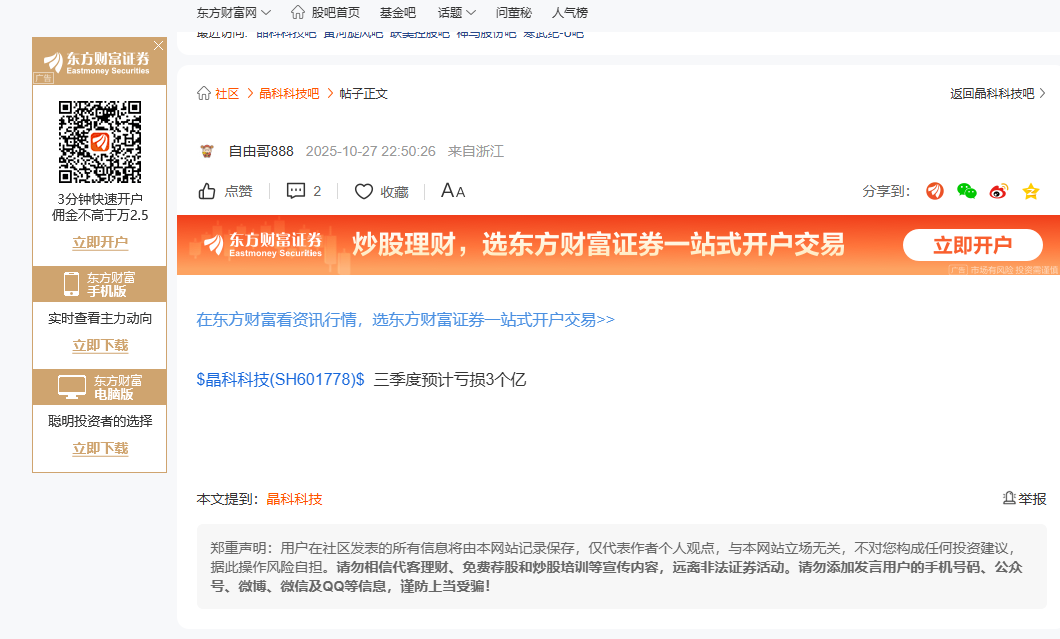This screenshot has width=1060, height=639.
Task: Click the home icon beside 社区
Action: coord(203,93)
